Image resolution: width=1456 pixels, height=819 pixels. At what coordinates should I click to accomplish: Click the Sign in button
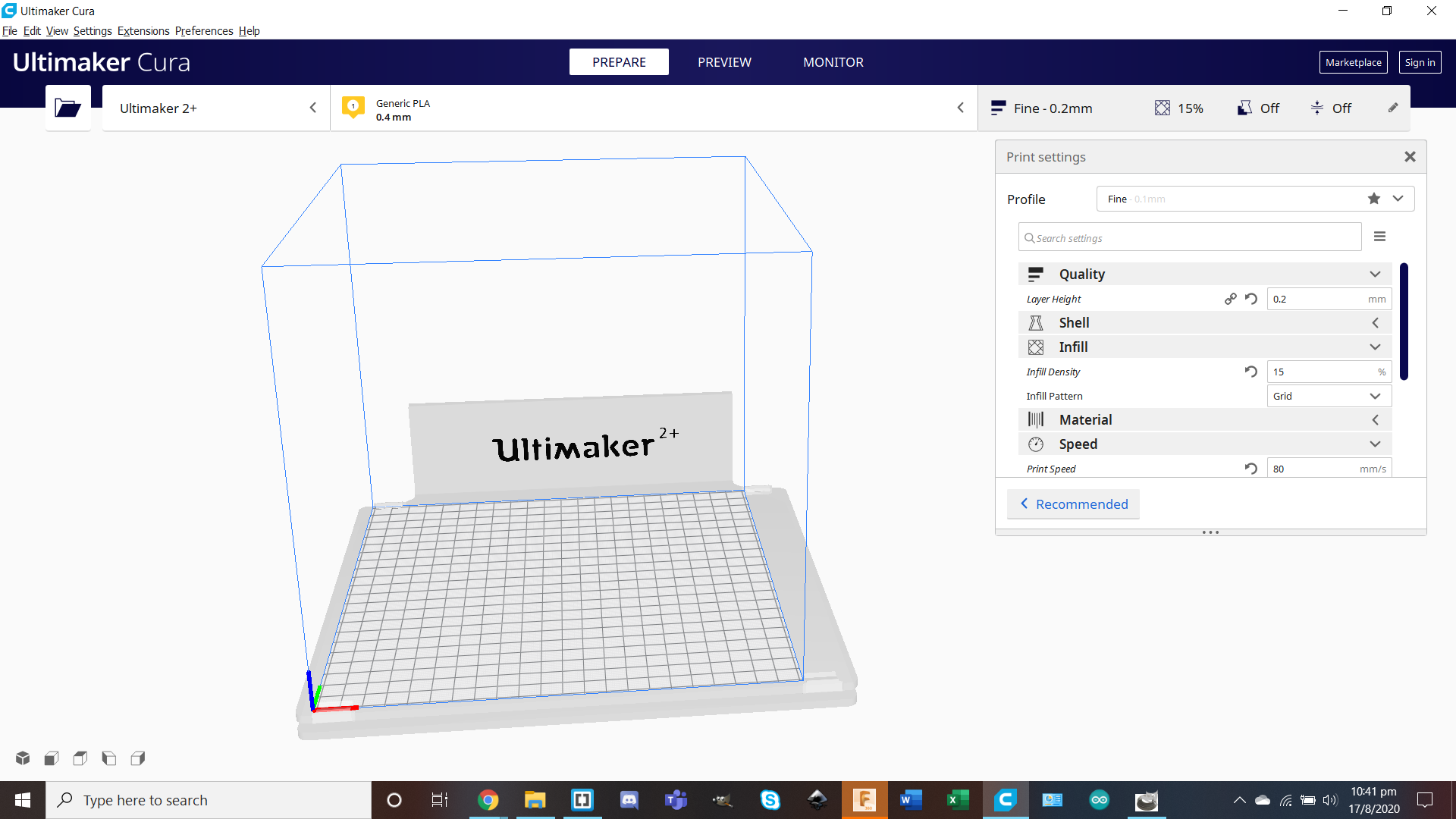pyautogui.click(x=1420, y=62)
